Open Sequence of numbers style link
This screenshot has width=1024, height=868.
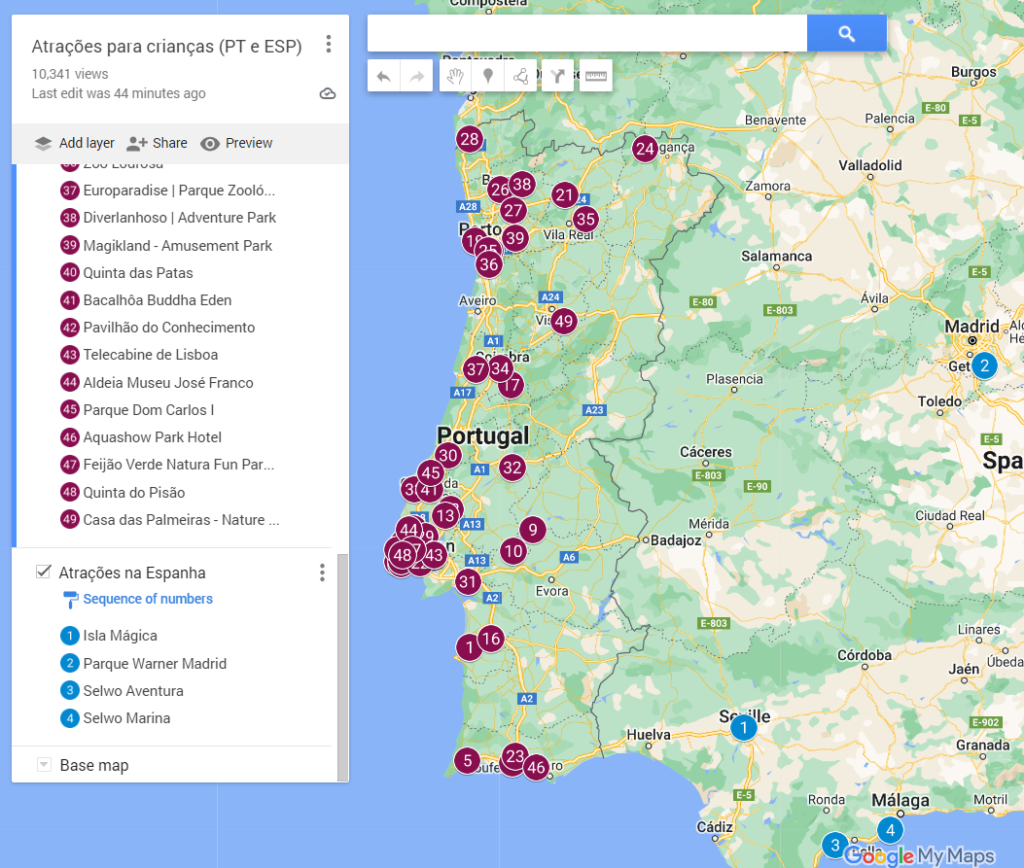(x=147, y=599)
